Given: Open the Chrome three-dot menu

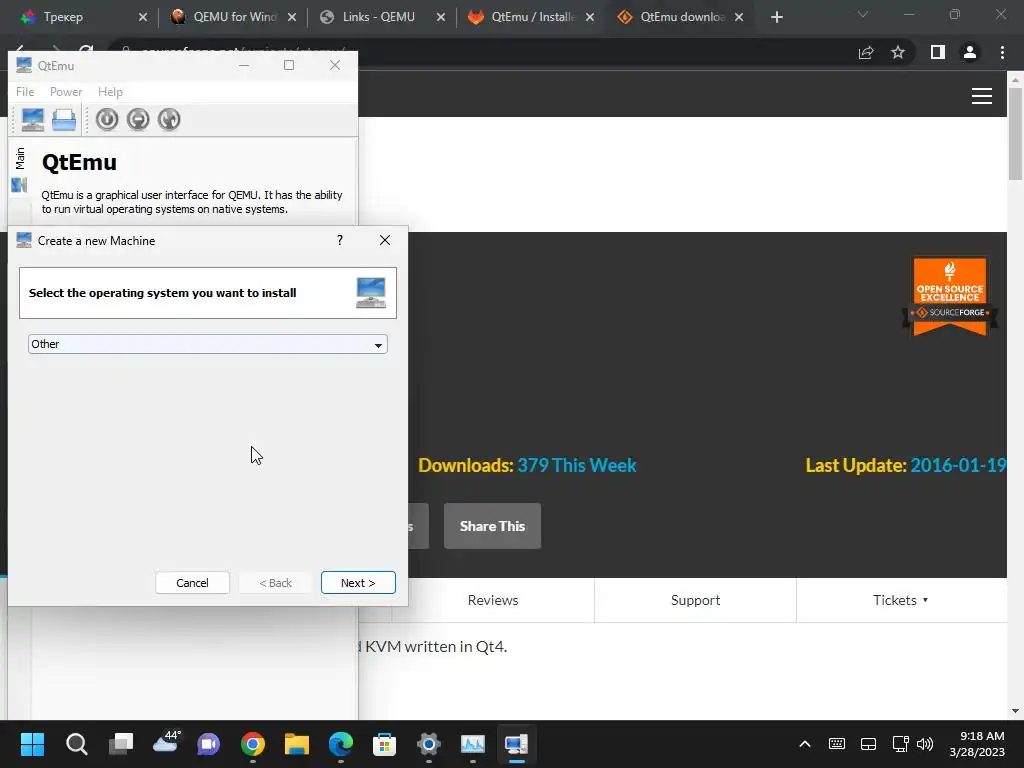Looking at the screenshot, I should click(x=1002, y=52).
